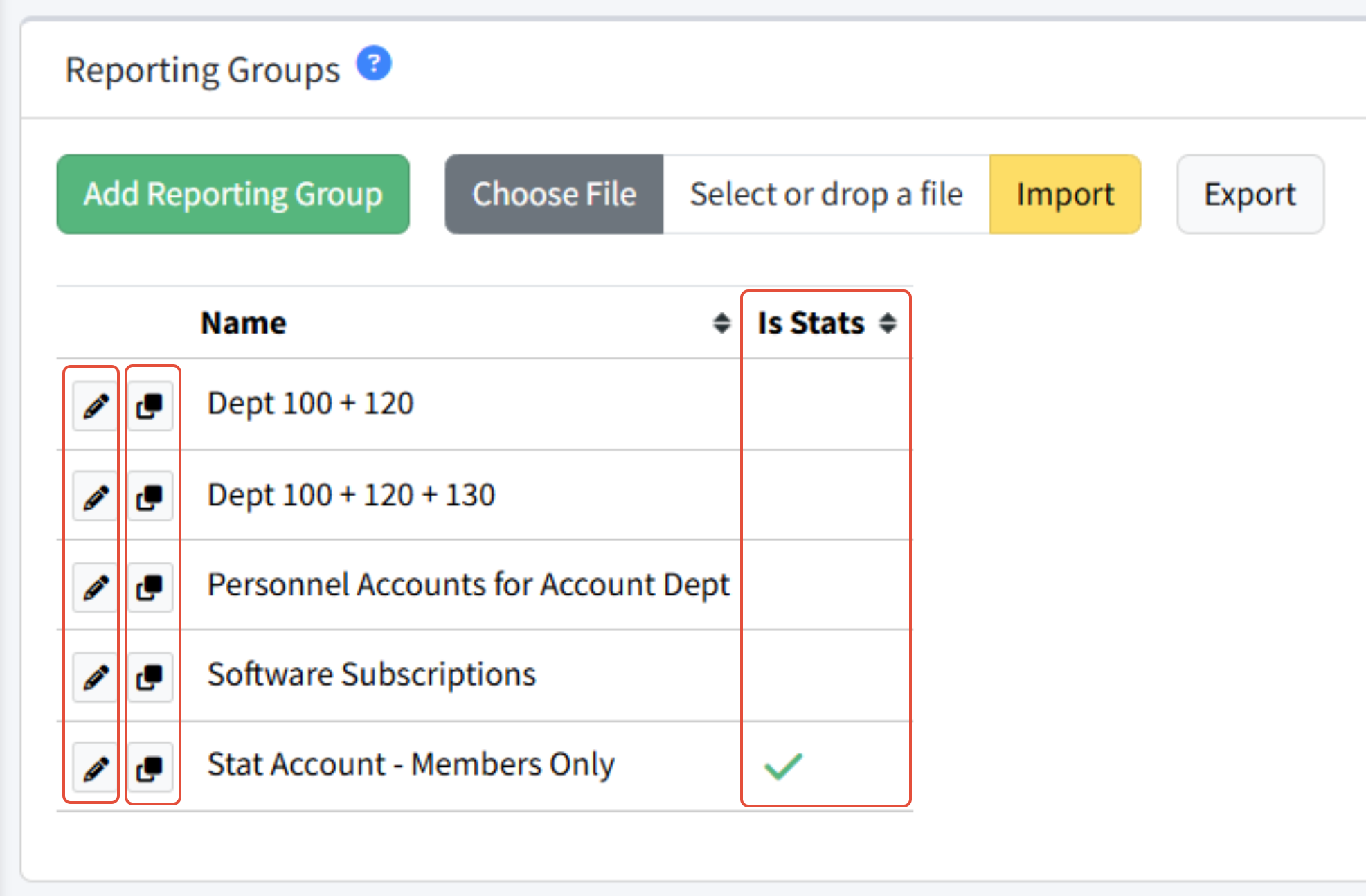Screen dimensions: 1366x896
Task: Duplicate the Software Subscriptions group
Action: (x=150, y=677)
